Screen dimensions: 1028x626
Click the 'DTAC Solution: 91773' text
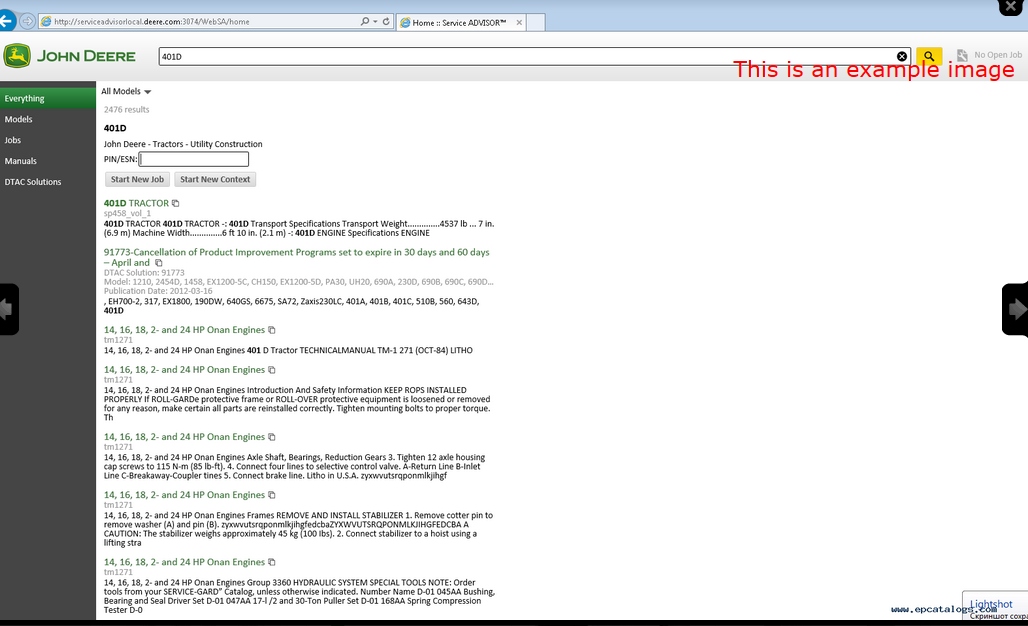coord(144,273)
